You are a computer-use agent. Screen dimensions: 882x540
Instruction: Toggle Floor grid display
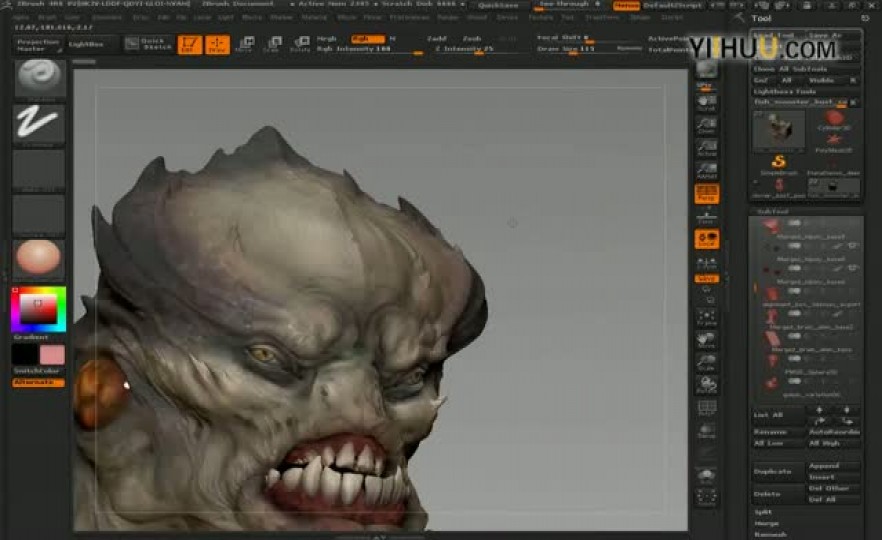tap(706, 217)
